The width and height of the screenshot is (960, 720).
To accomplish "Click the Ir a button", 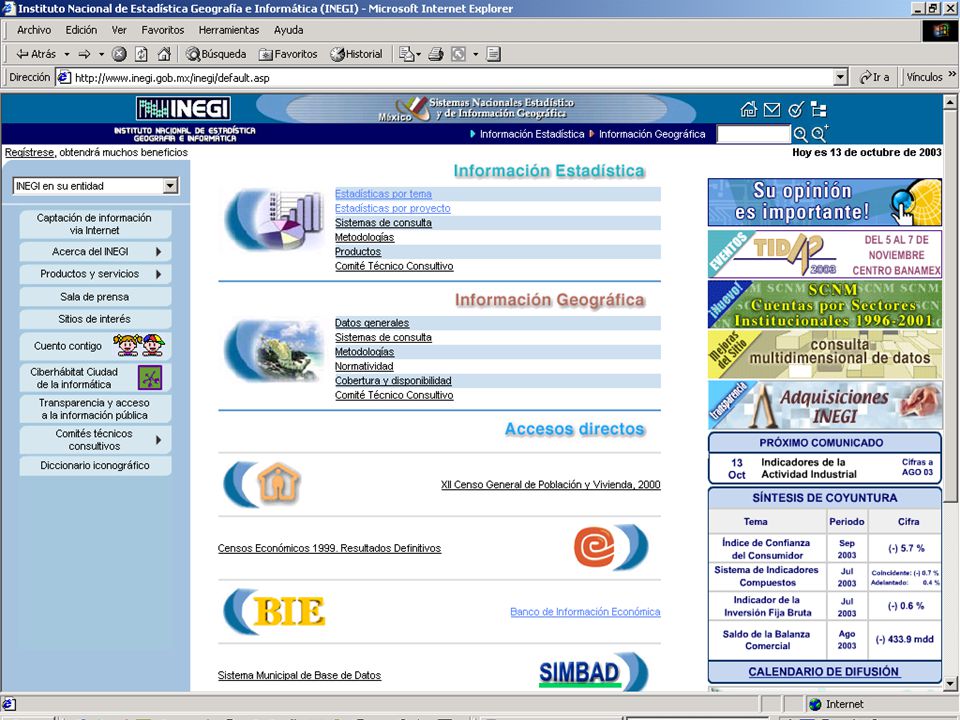I will pos(875,77).
